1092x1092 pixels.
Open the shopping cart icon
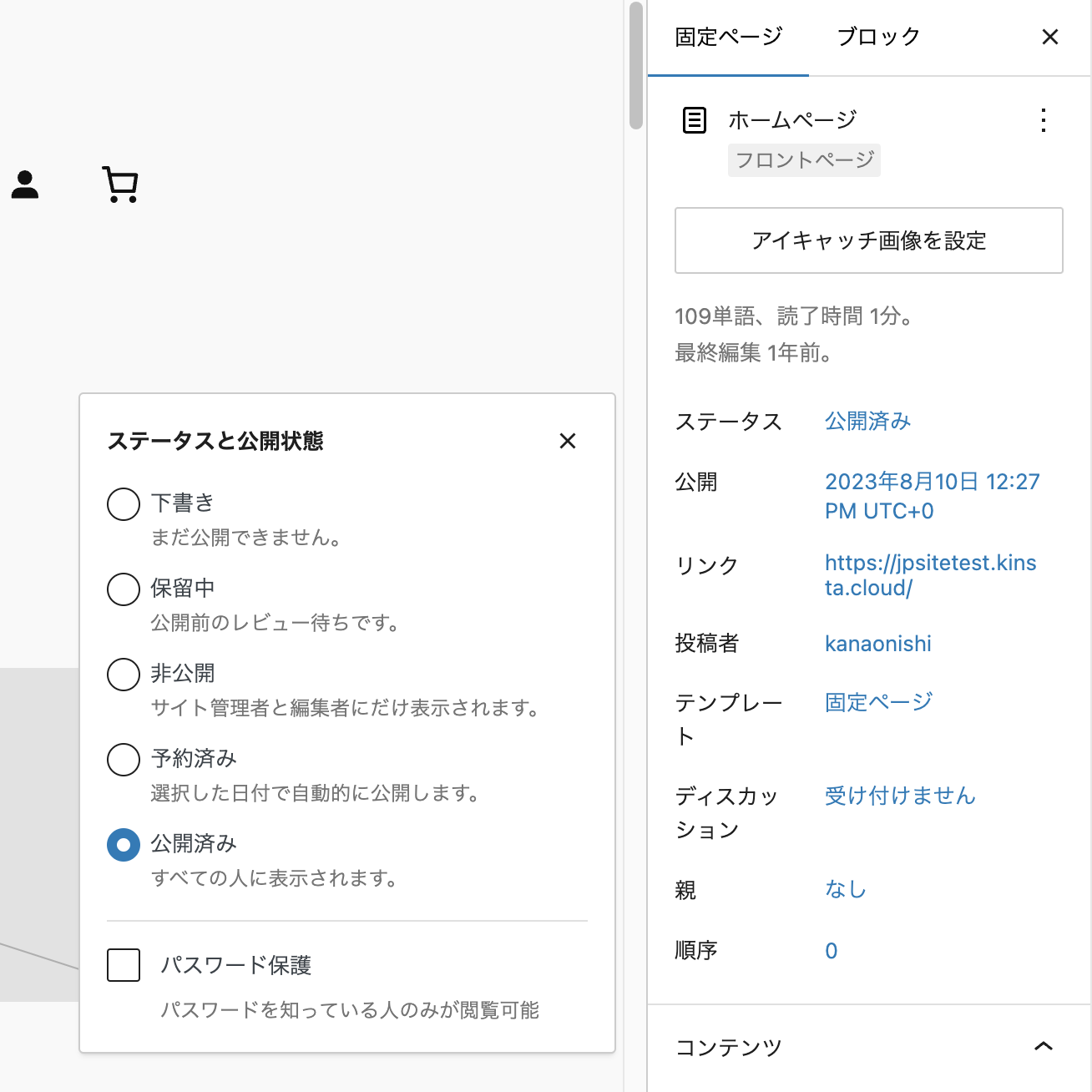120,185
